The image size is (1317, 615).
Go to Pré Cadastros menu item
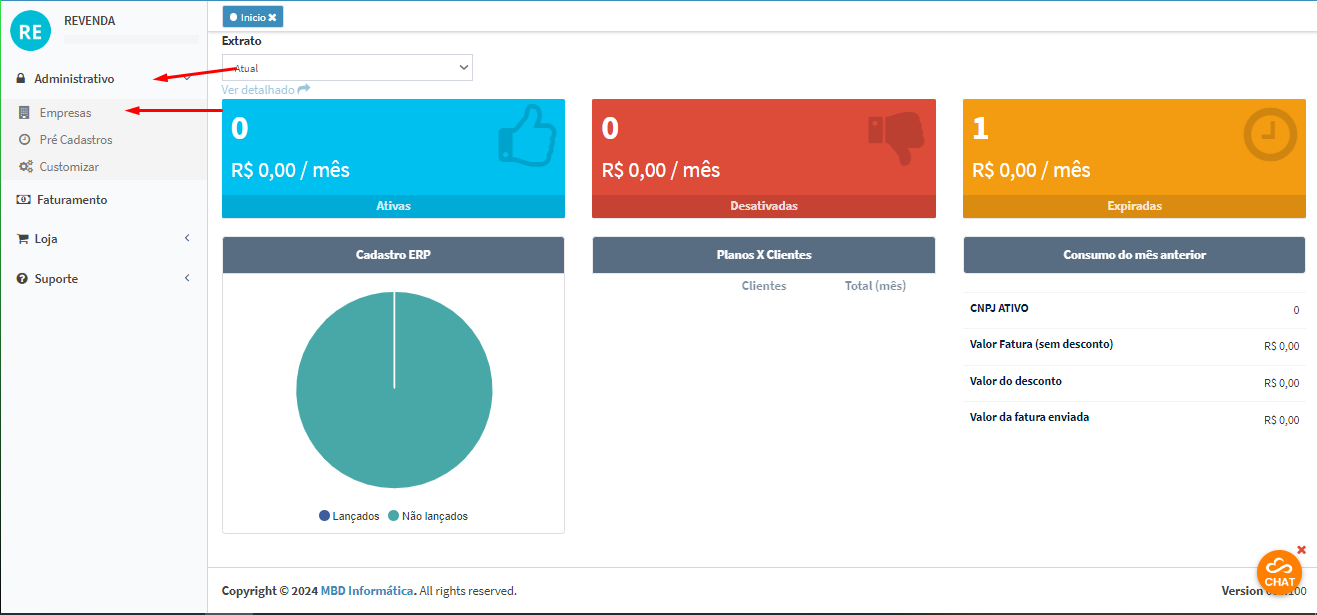coord(75,140)
